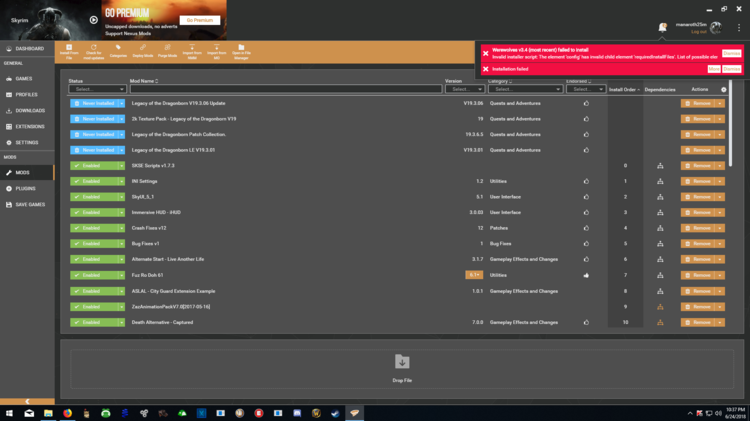This screenshot has height=421, width=750.
Task: Import from NMM toolbar icon
Action: coord(192,52)
